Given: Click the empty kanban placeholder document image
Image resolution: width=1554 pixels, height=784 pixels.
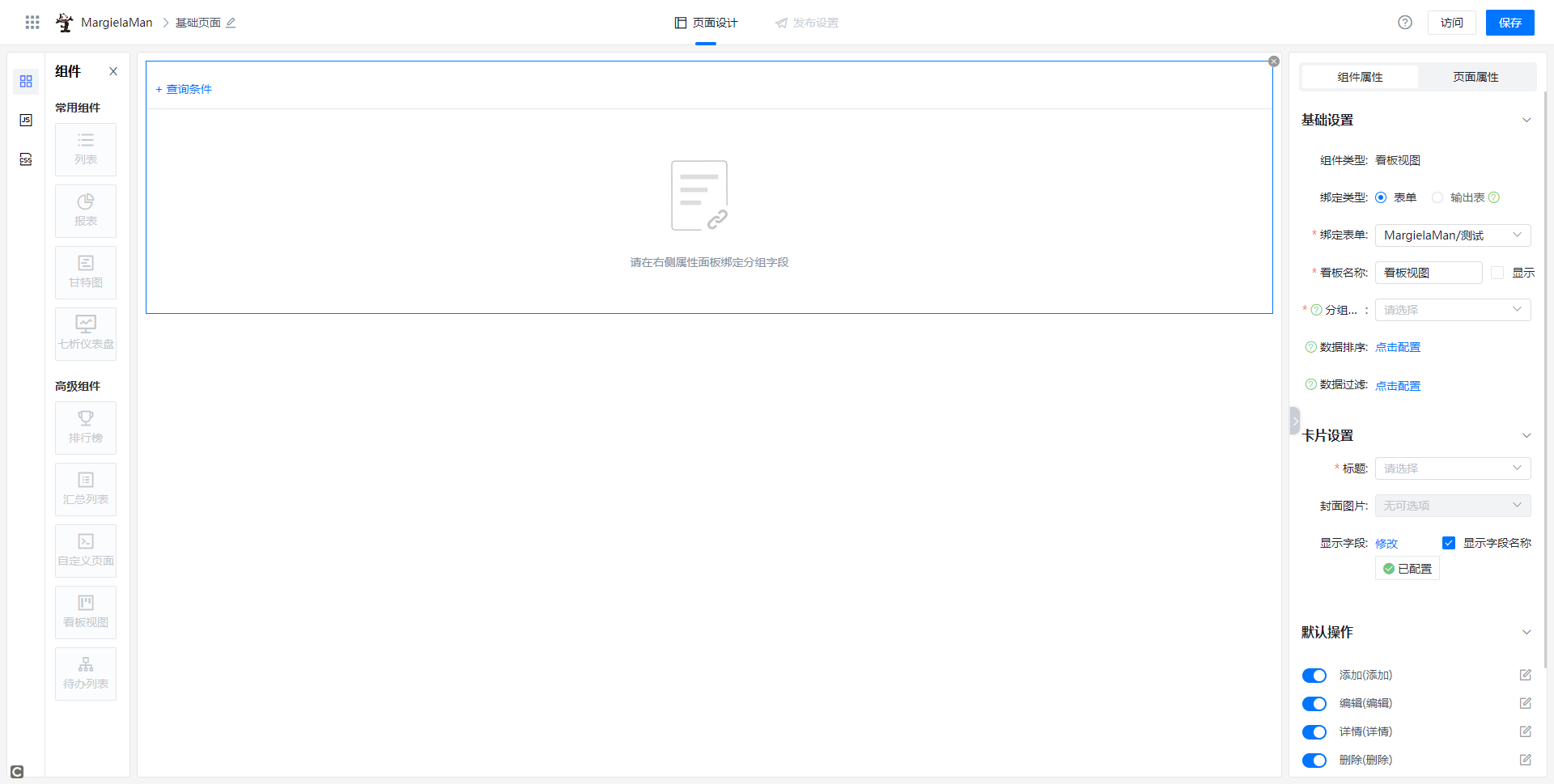Looking at the screenshot, I should (700, 195).
